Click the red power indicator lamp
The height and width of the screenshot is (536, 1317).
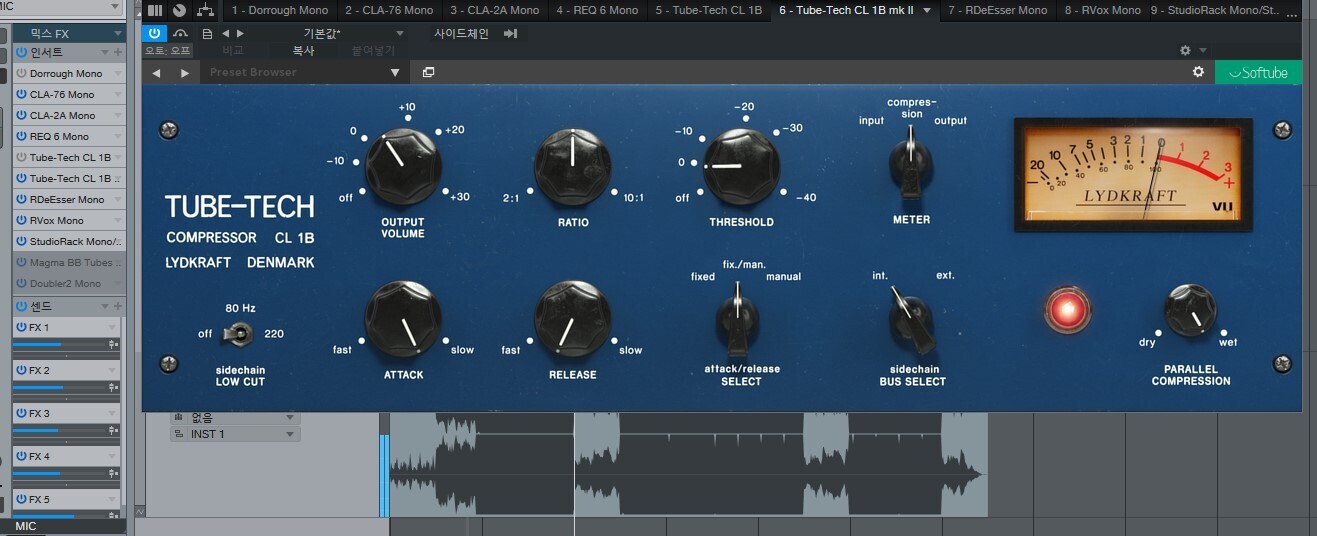pos(1066,310)
